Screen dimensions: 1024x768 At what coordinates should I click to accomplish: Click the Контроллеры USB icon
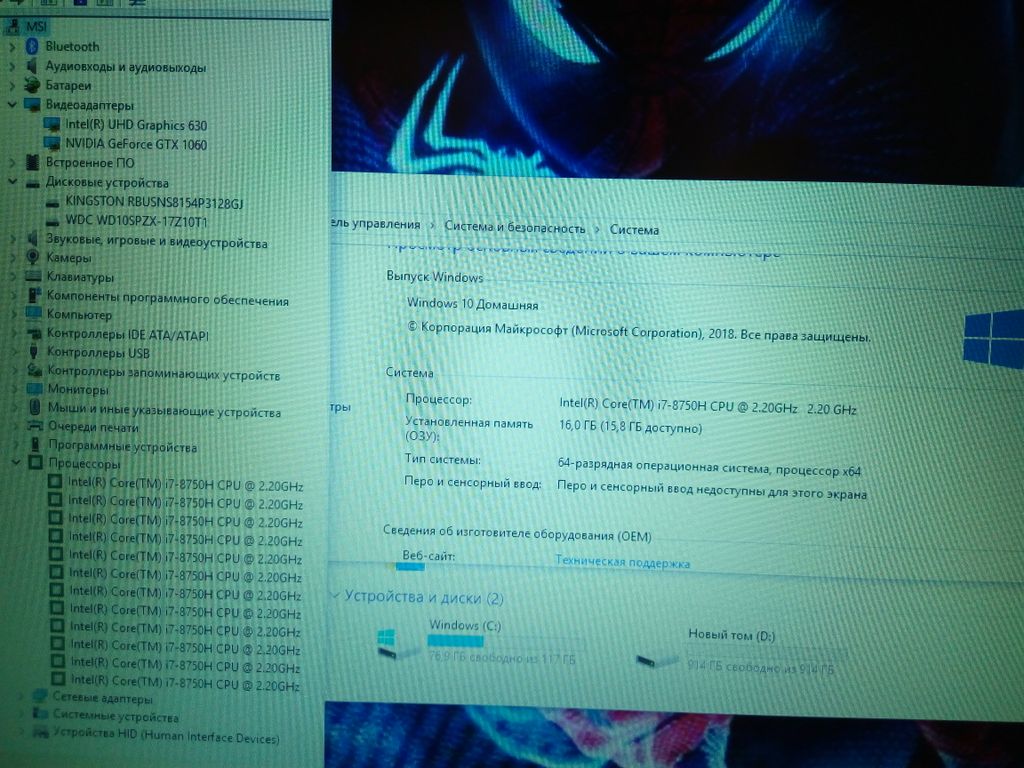point(34,352)
